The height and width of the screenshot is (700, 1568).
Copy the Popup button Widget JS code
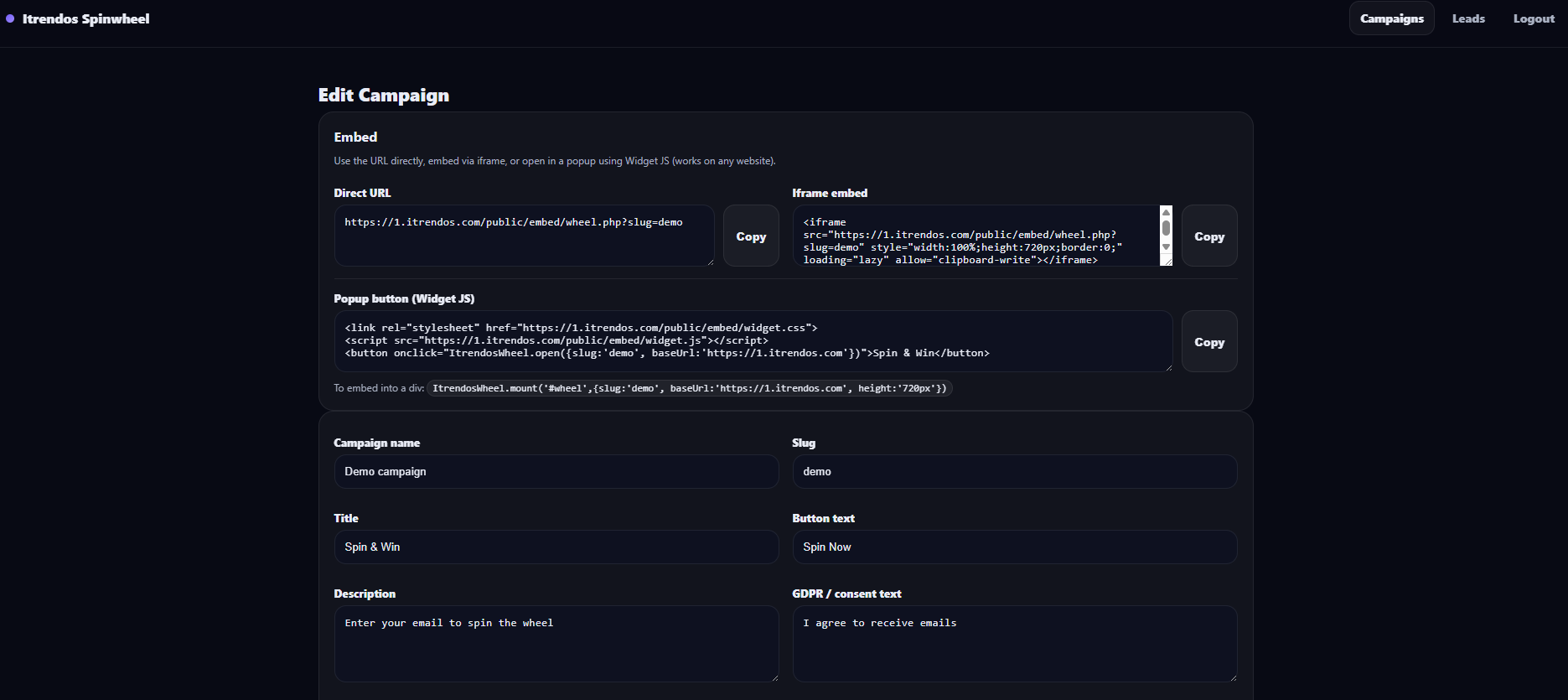pos(1208,342)
